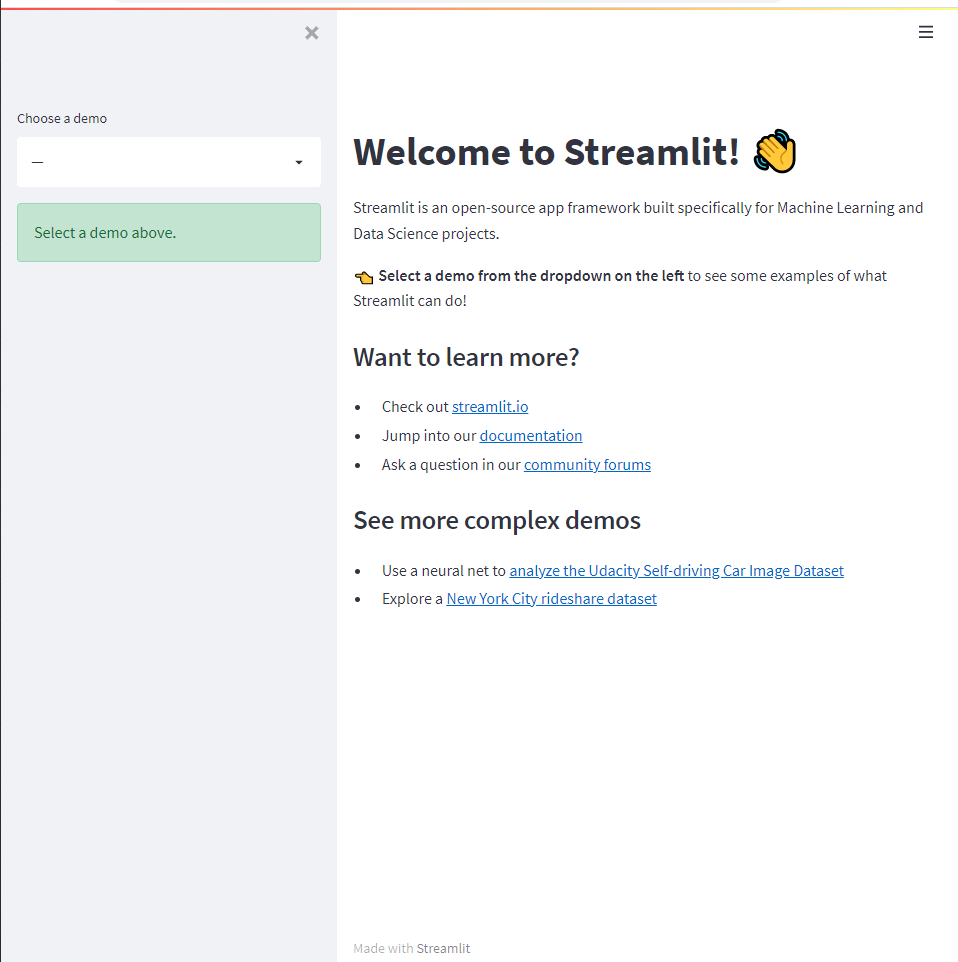Expand the Choose a demo dropdown arrow

point(299,163)
